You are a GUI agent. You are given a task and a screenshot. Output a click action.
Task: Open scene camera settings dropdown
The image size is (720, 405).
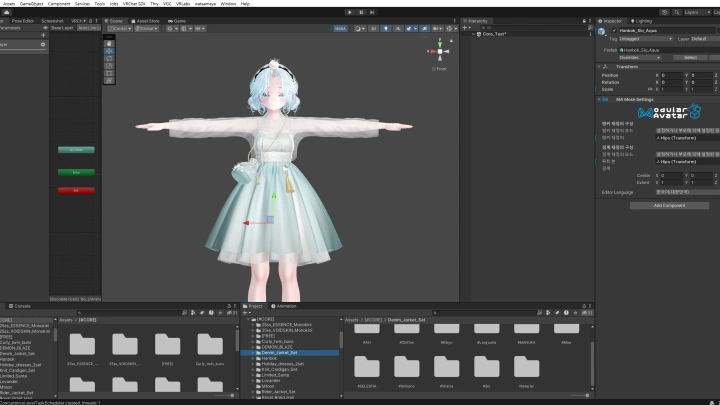437,28
